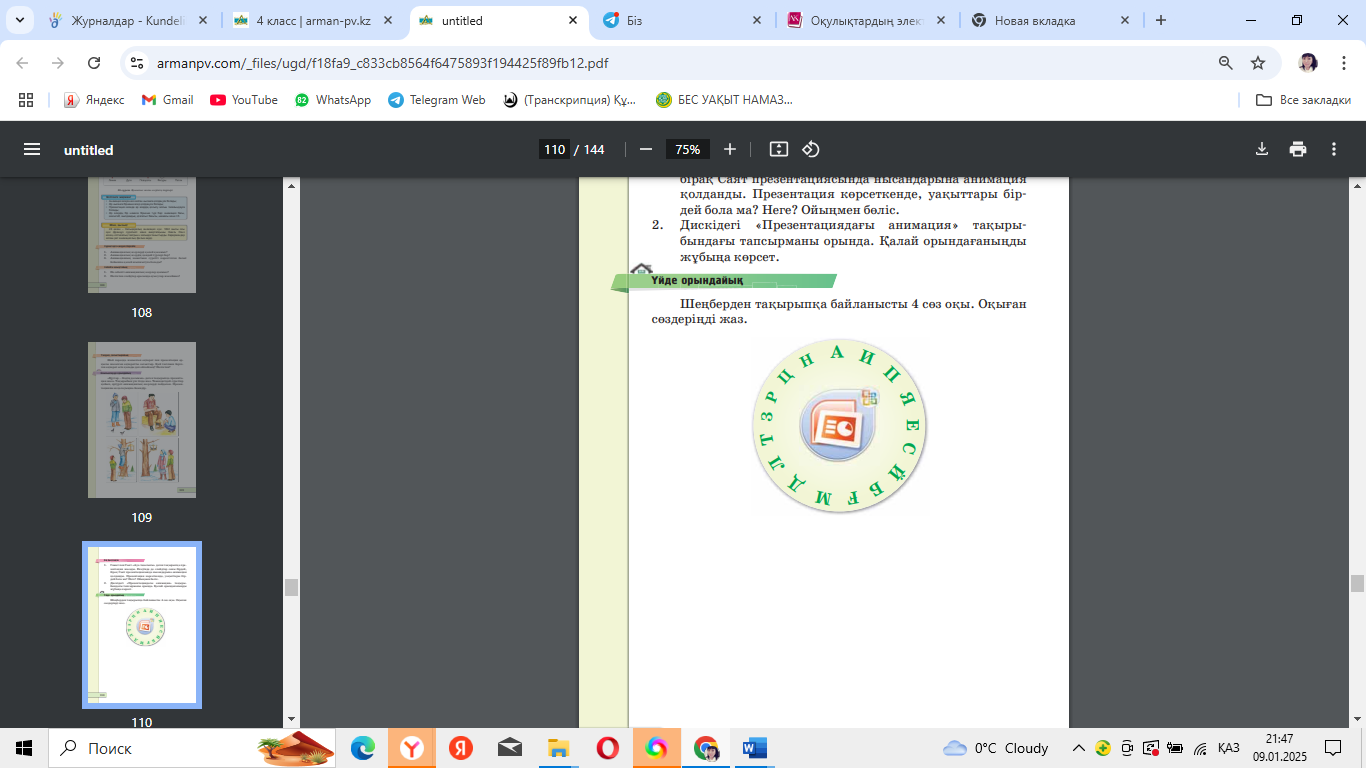The image size is (1366, 768).
Task: Print the PDF document
Action: point(1298,149)
